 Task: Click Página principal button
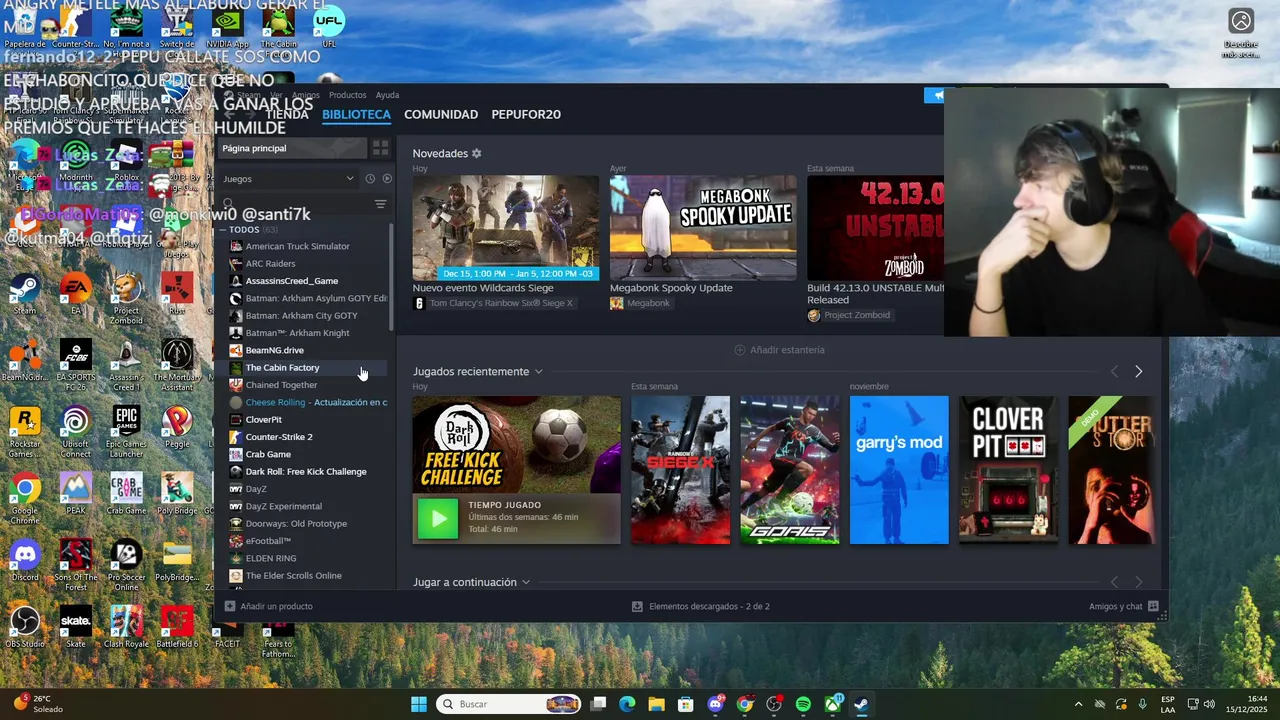(292, 148)
